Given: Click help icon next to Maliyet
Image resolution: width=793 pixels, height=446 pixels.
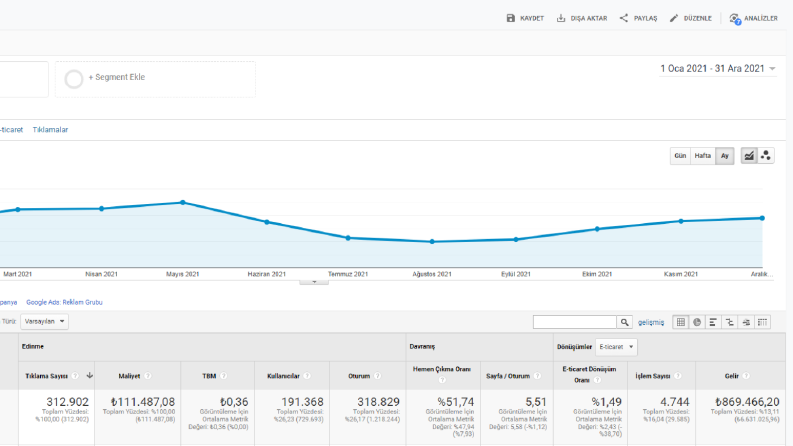Looking at the screenshot, I should (x=148, y=376).
